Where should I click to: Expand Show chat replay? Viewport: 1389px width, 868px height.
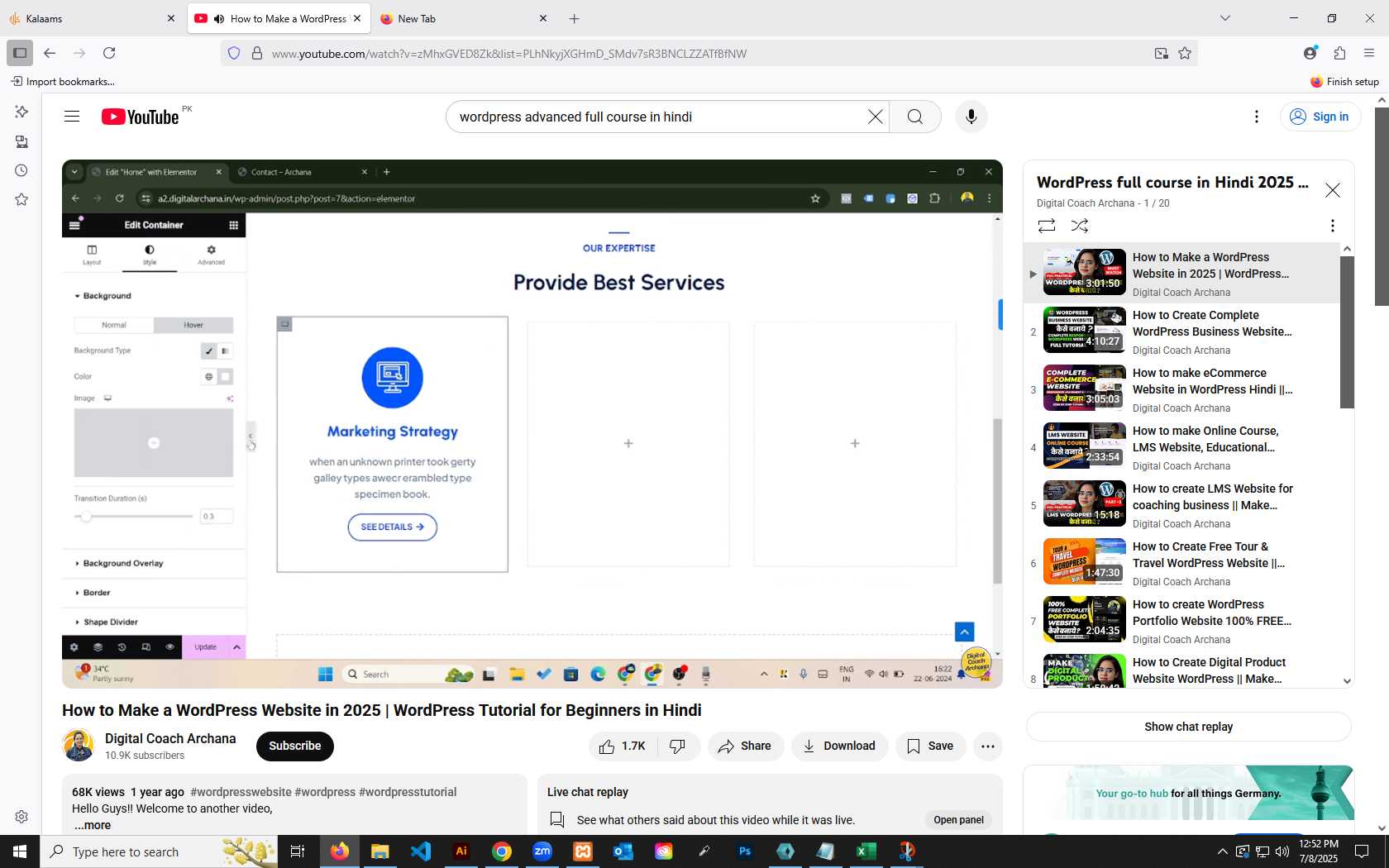[1188, 727]
